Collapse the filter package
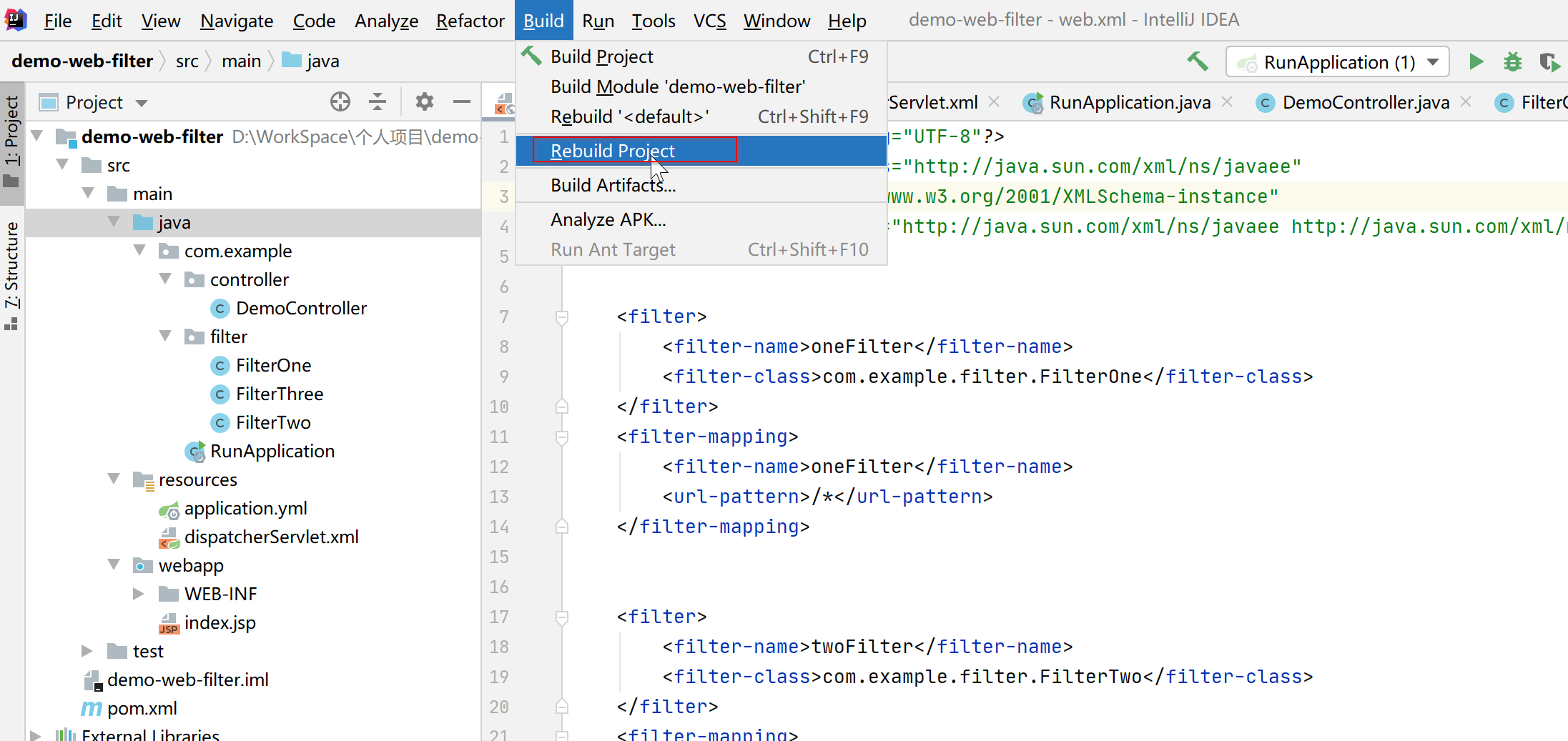The width and height of the screenshot is (1568, 741). (x=166, y=336)
